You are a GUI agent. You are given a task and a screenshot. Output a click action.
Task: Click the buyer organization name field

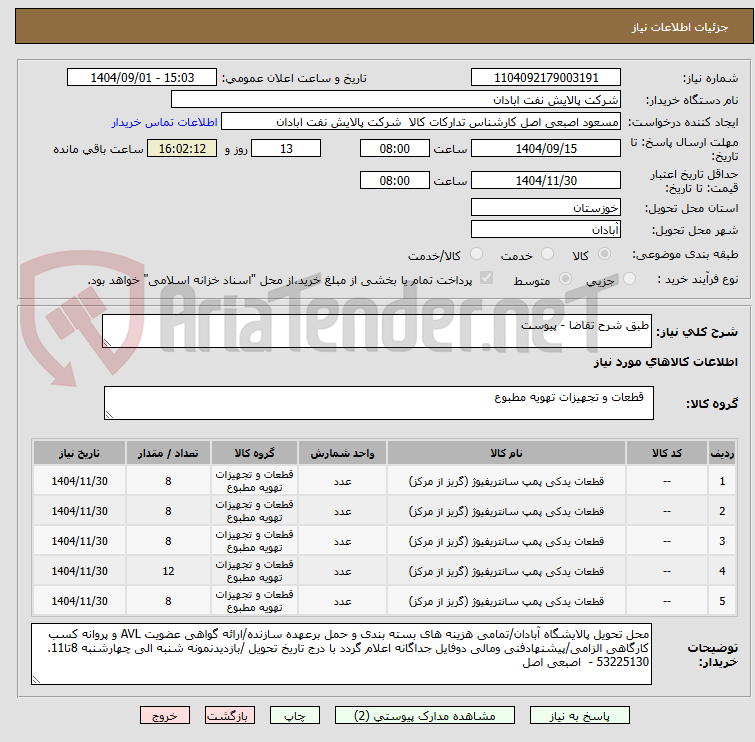point(396,100)
